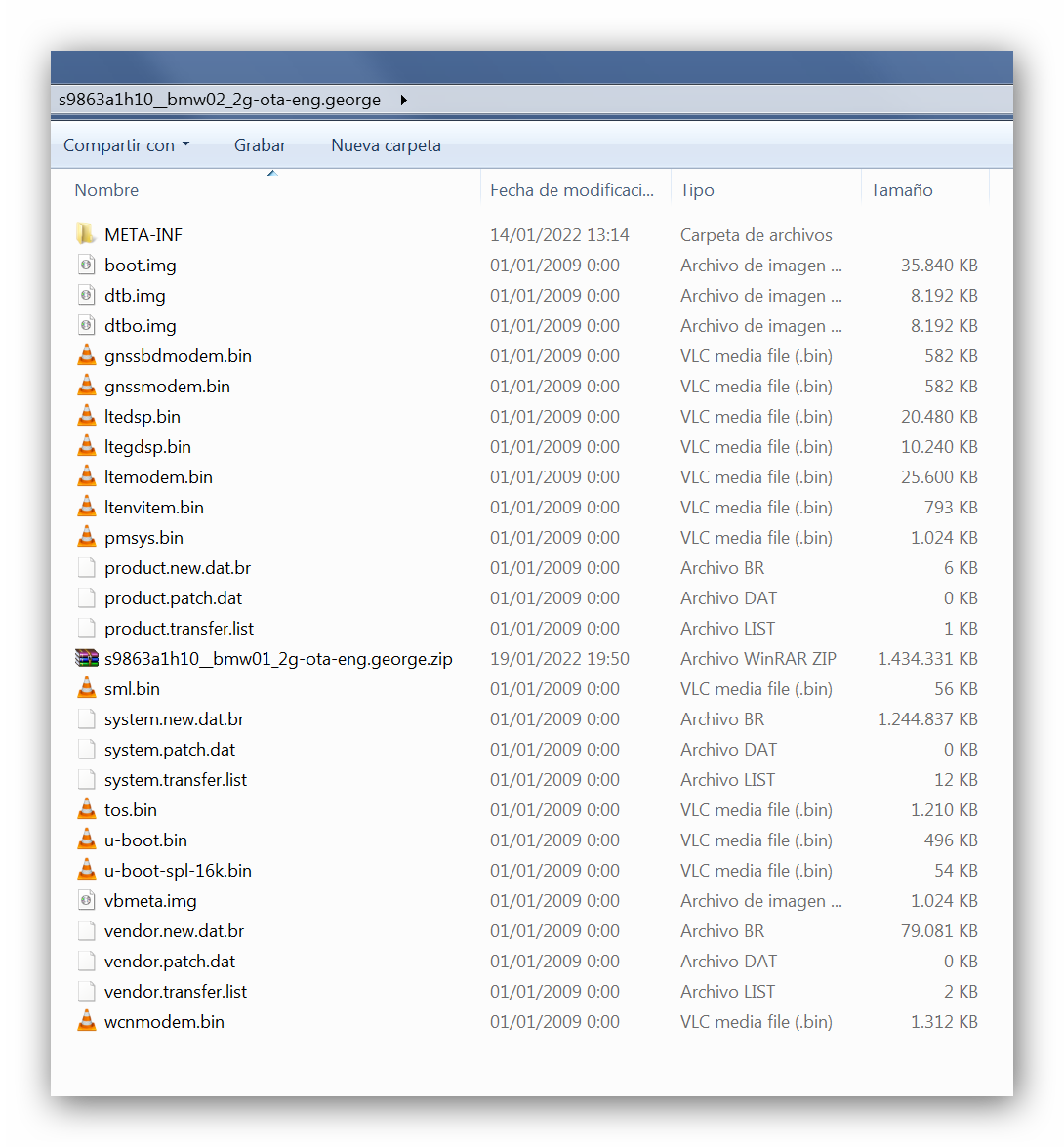The width and height of the screenshot is (1064, 1147).
Task: Expand the breadcrumb arrow after the folder name
Action: (404, 100)
